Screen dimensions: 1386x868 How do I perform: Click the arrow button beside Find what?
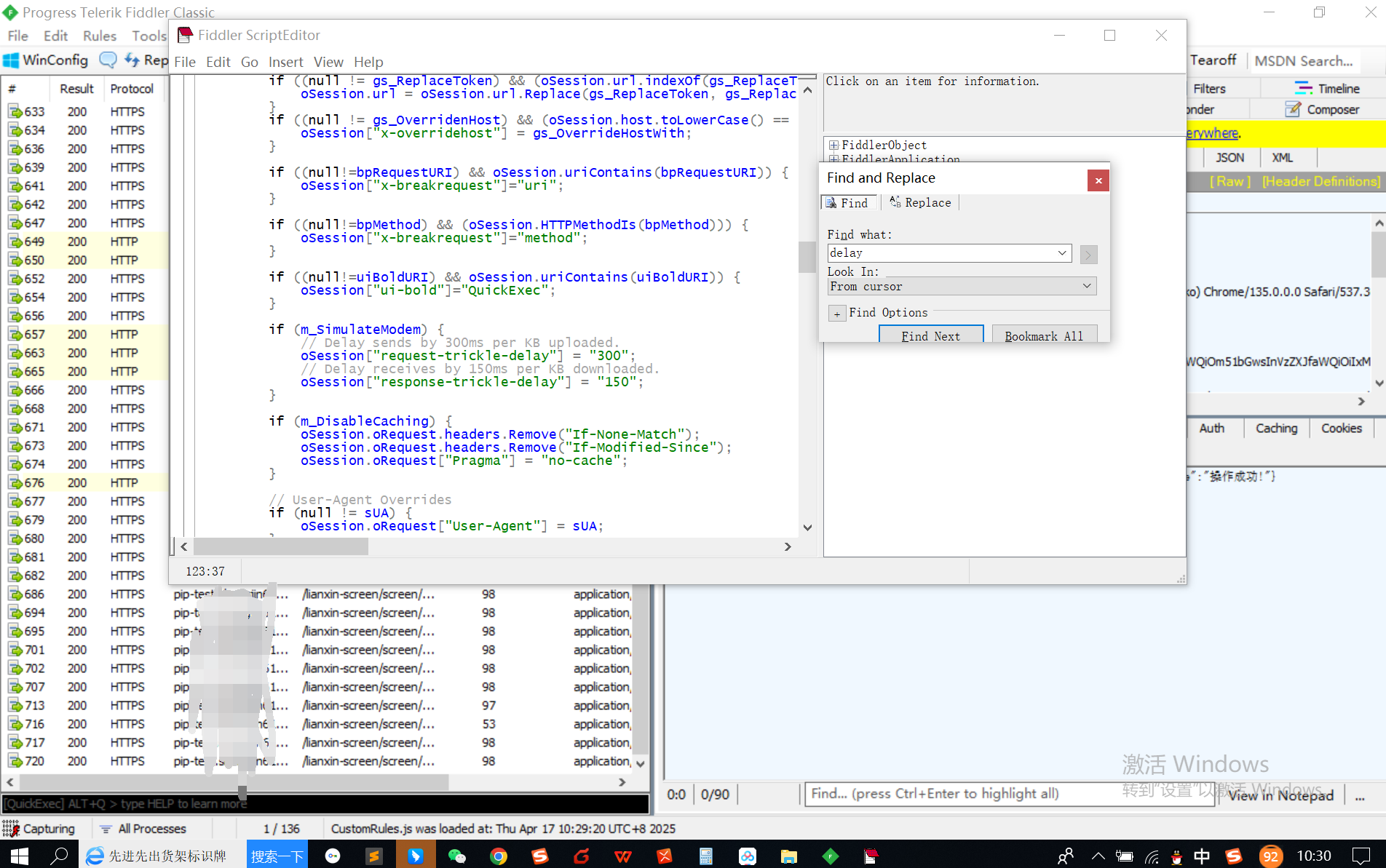[x=1088, y=255]
